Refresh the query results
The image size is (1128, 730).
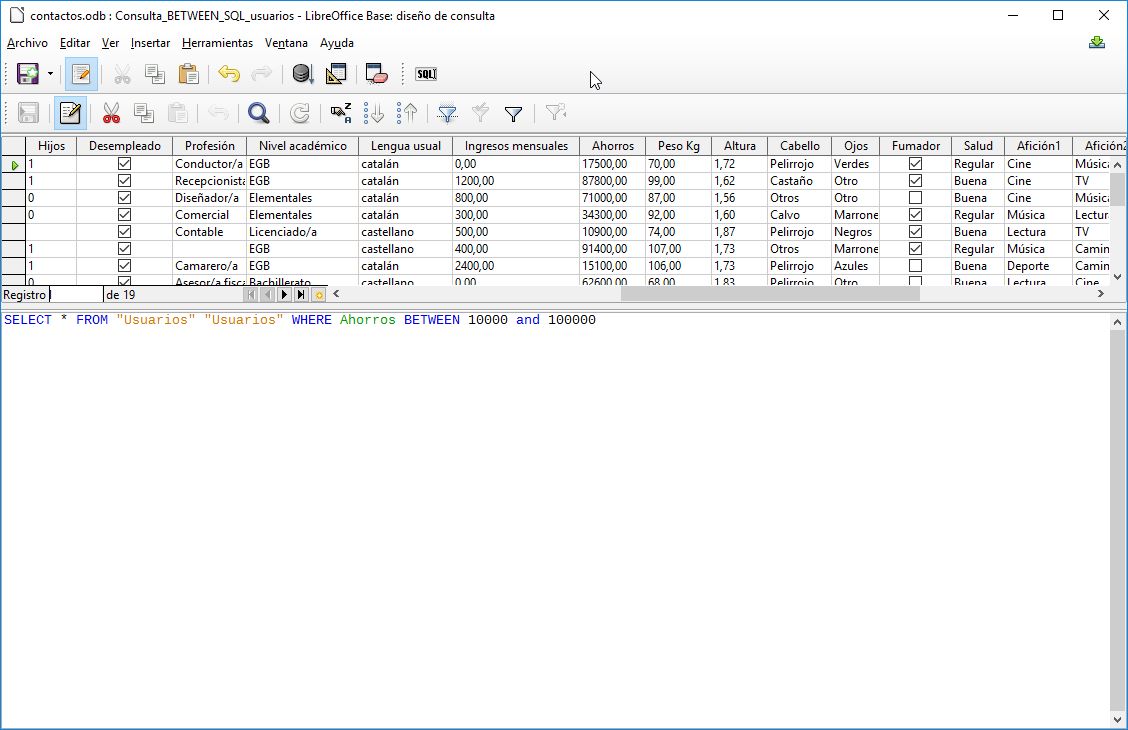pos(299,113)
